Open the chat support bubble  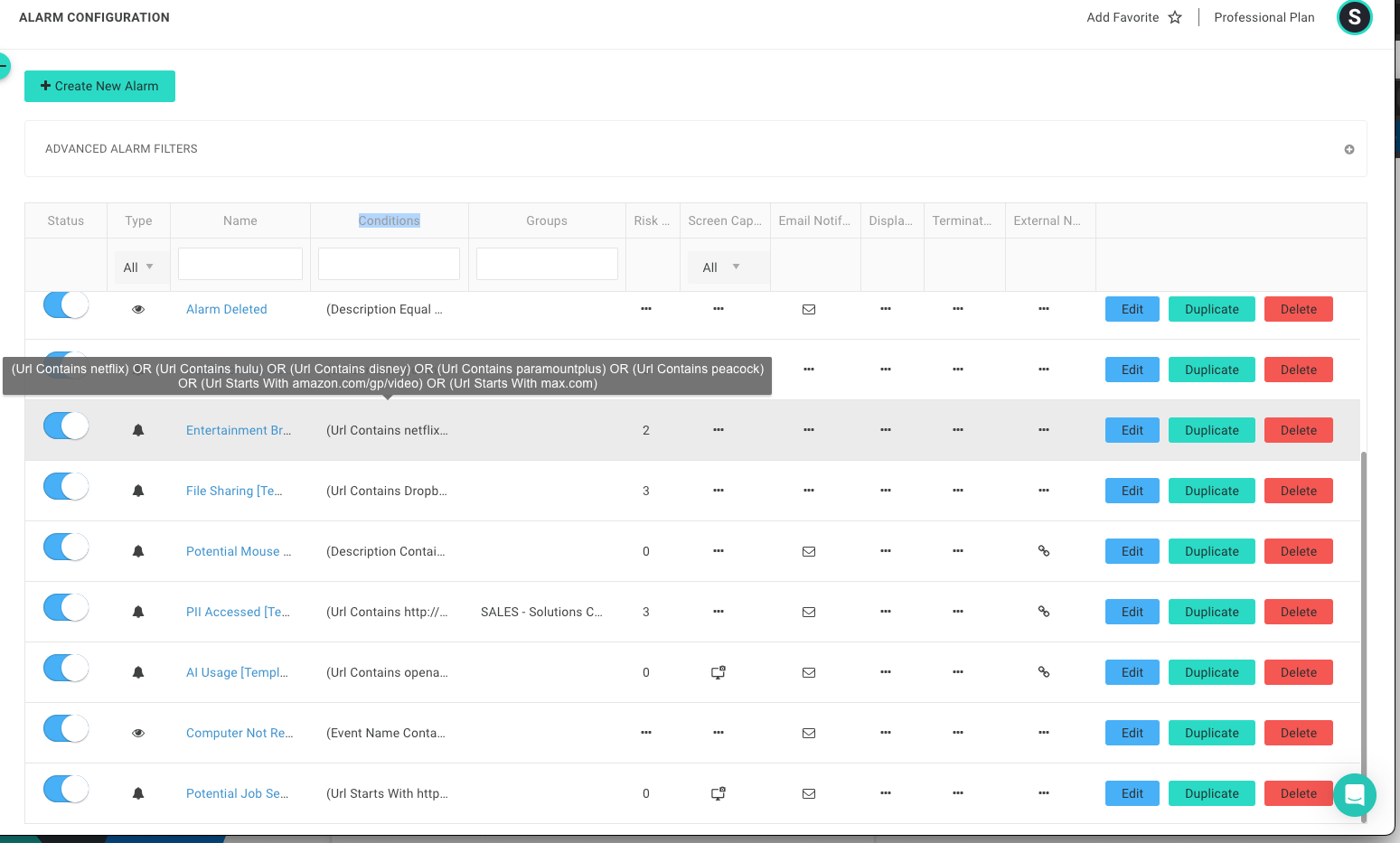[1355, 794]
